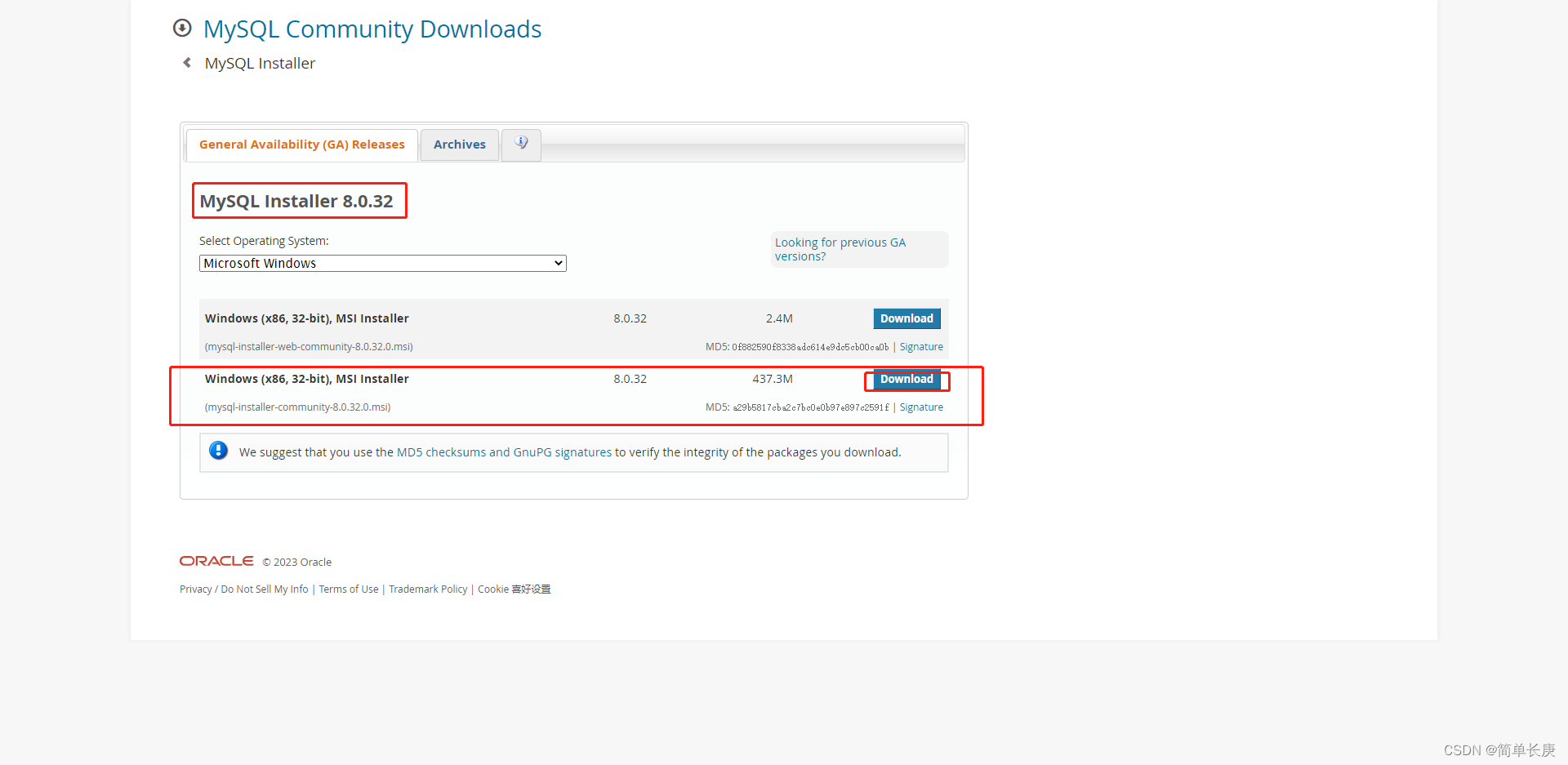Click the © 2023 Oracle copyright text
This screenshot has width=1568, height=765.
click(x=297, y=563)
